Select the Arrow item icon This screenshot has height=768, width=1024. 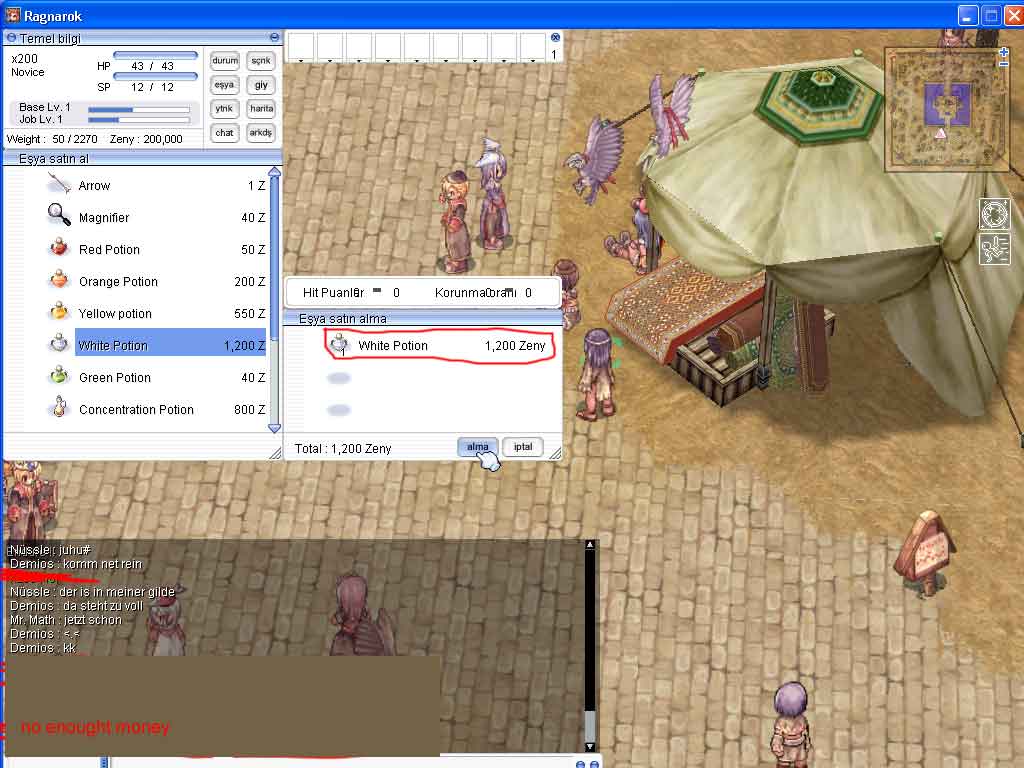click(x=59, y=184)
